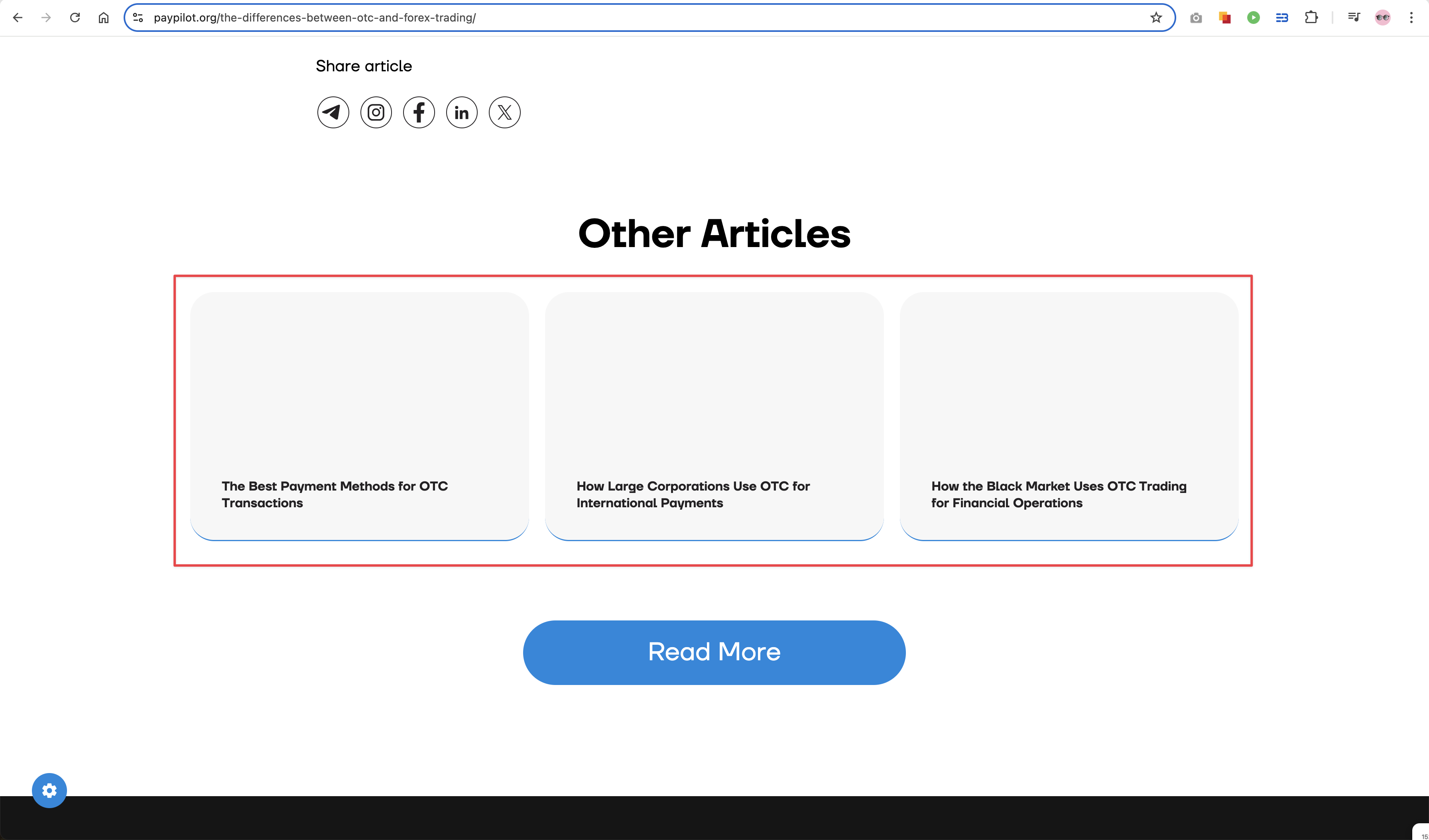Share article on Instagram
The image size is (1429, 840).
(376, 112)
